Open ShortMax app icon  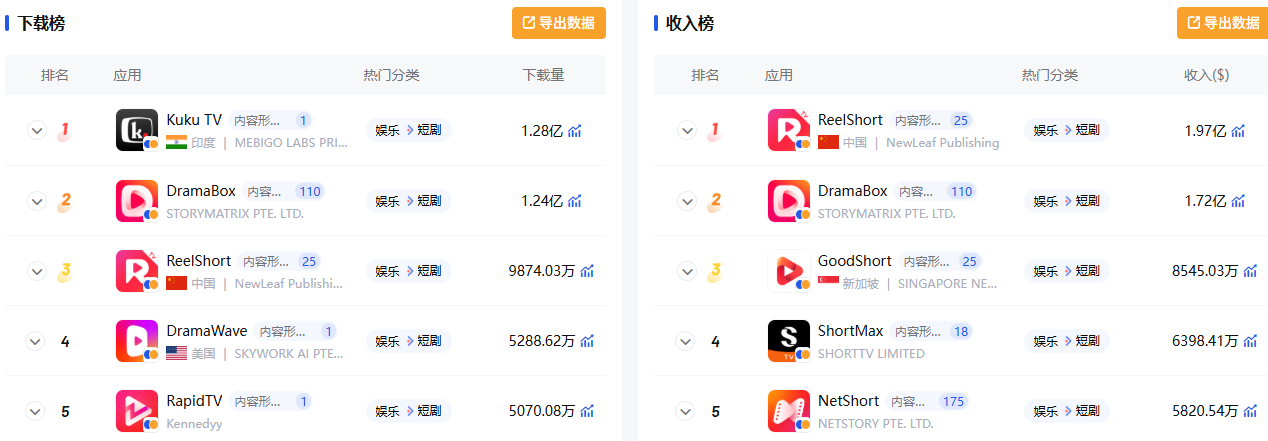pyautogui.click(x=789, y=341)
